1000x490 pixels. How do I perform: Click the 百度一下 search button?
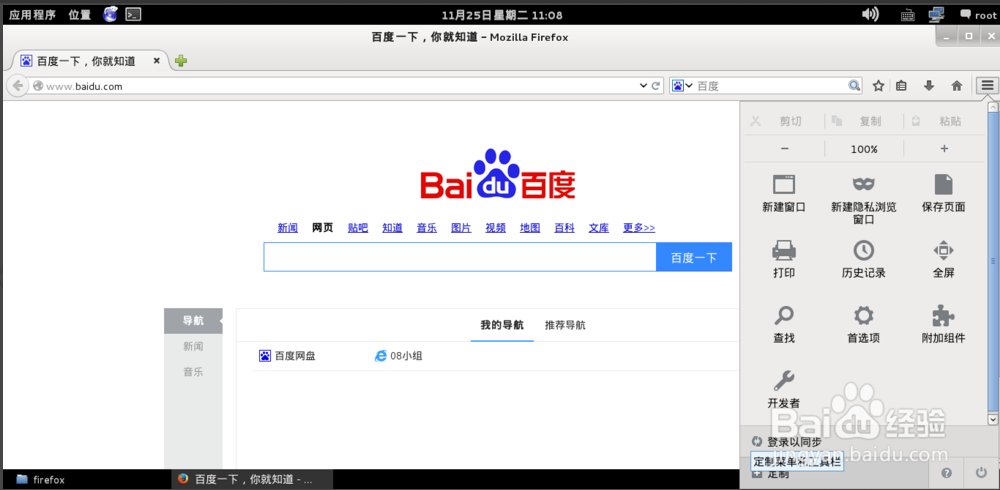694,257
